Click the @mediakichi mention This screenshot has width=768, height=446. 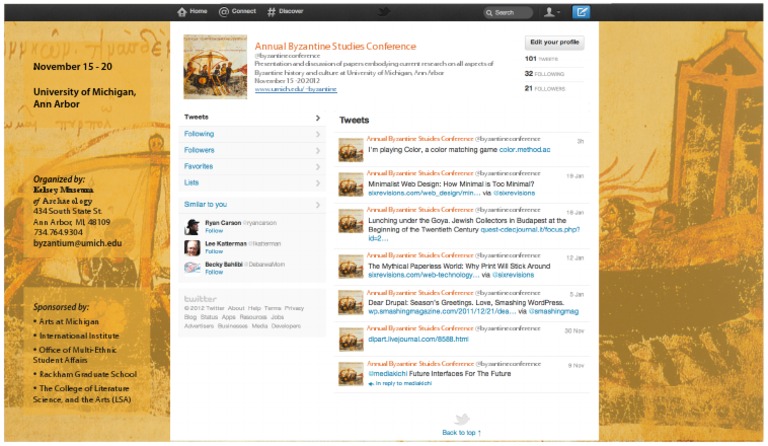tap(387, 374)
